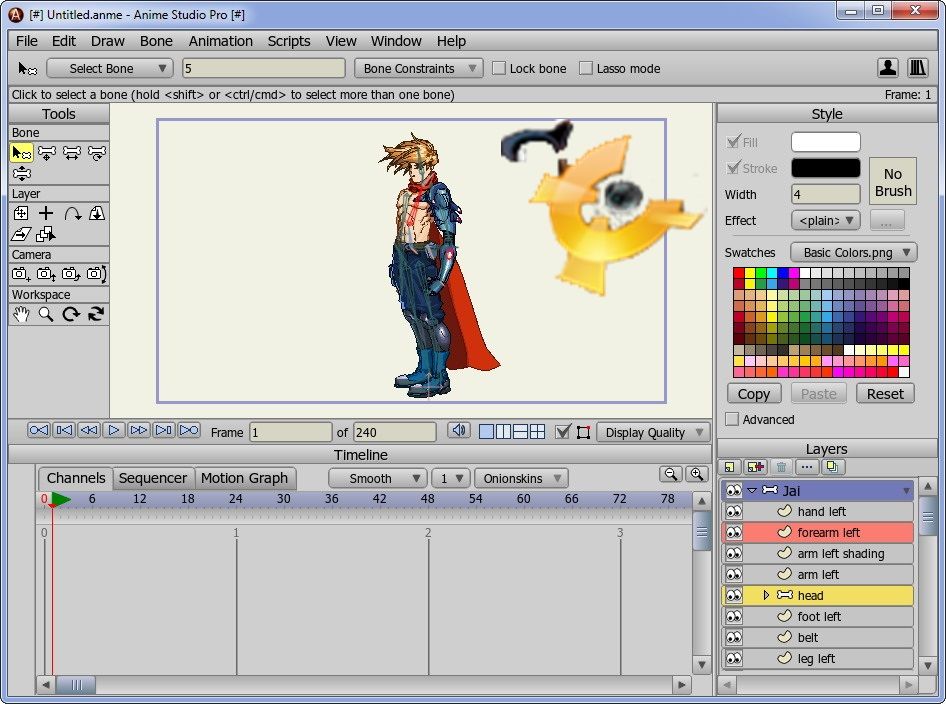Pick the Pan Workspace hand tool
The width and height of the screenshot is (946, 704).
[21, 314]
